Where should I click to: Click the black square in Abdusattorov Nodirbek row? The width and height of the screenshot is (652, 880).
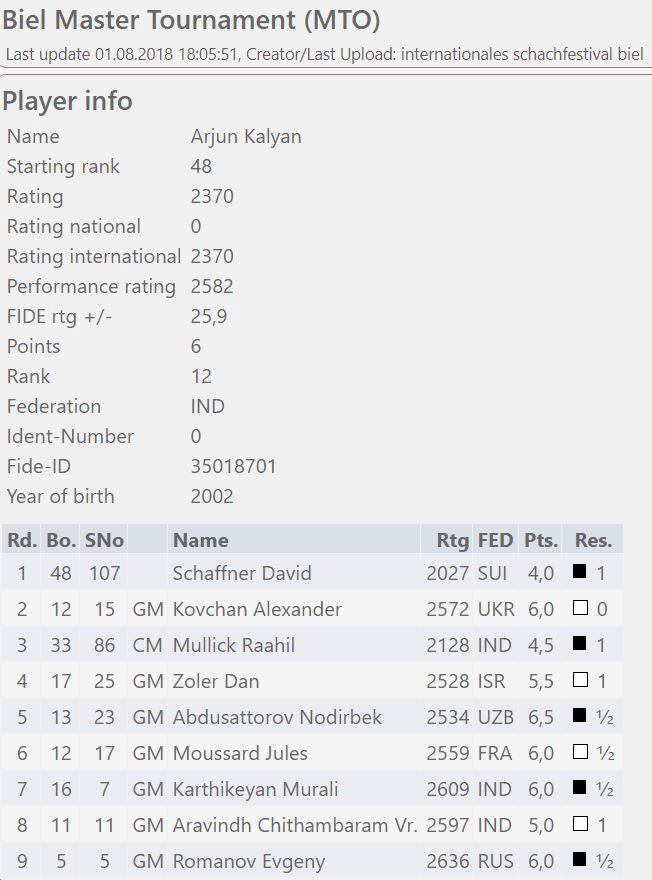click(579, 717)
